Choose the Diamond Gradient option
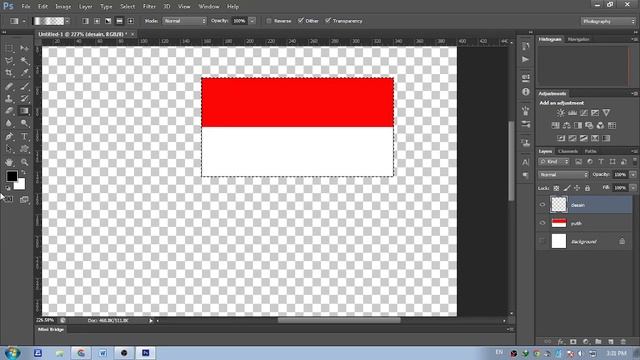Viewport: 640px width, 360px height. click(131, 21)
